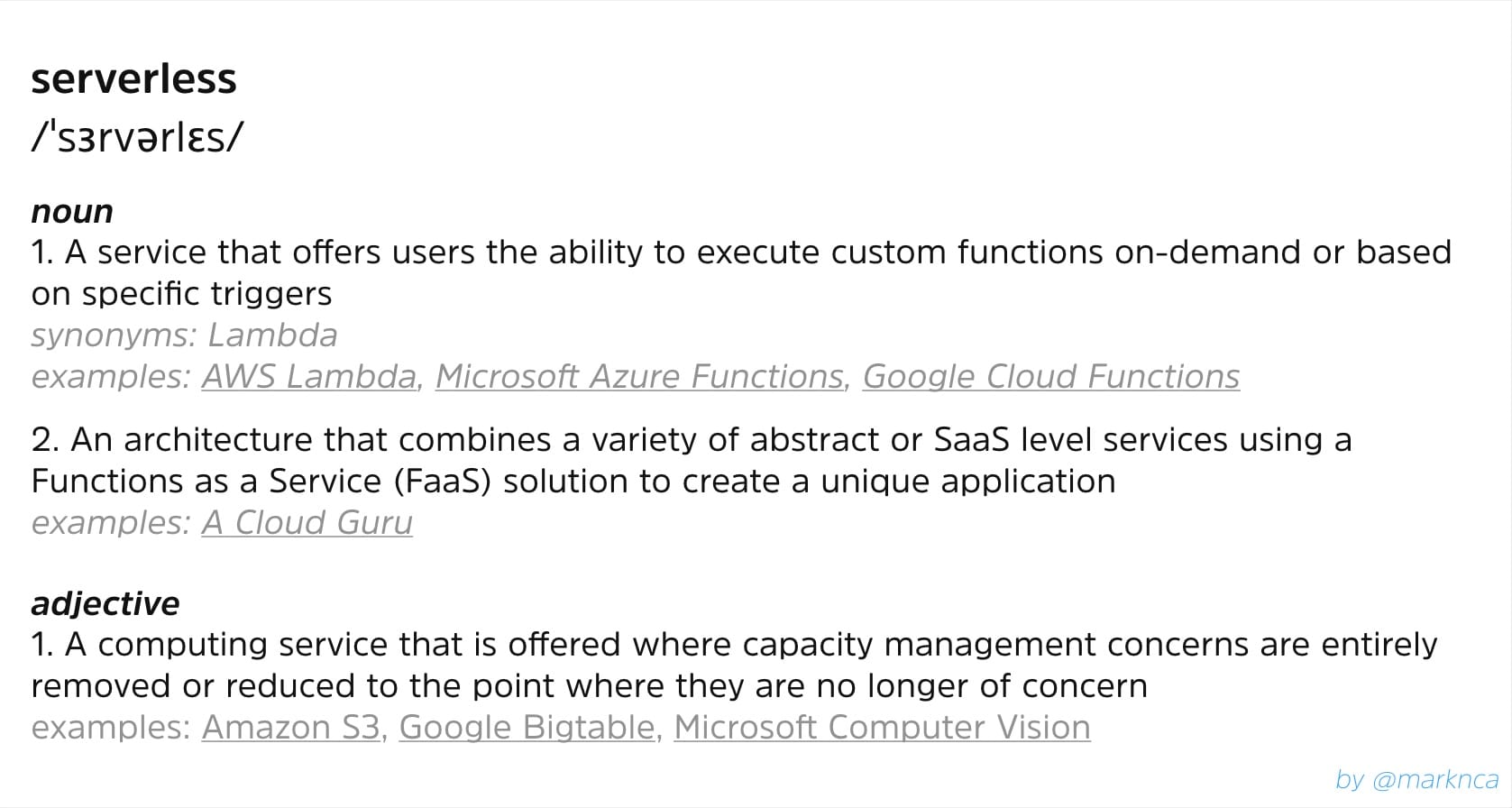Screen dimensions: 1512x808
Task: Open the A Cloud Guru example link
Action: pyautogui.click(x=307, y=522)
